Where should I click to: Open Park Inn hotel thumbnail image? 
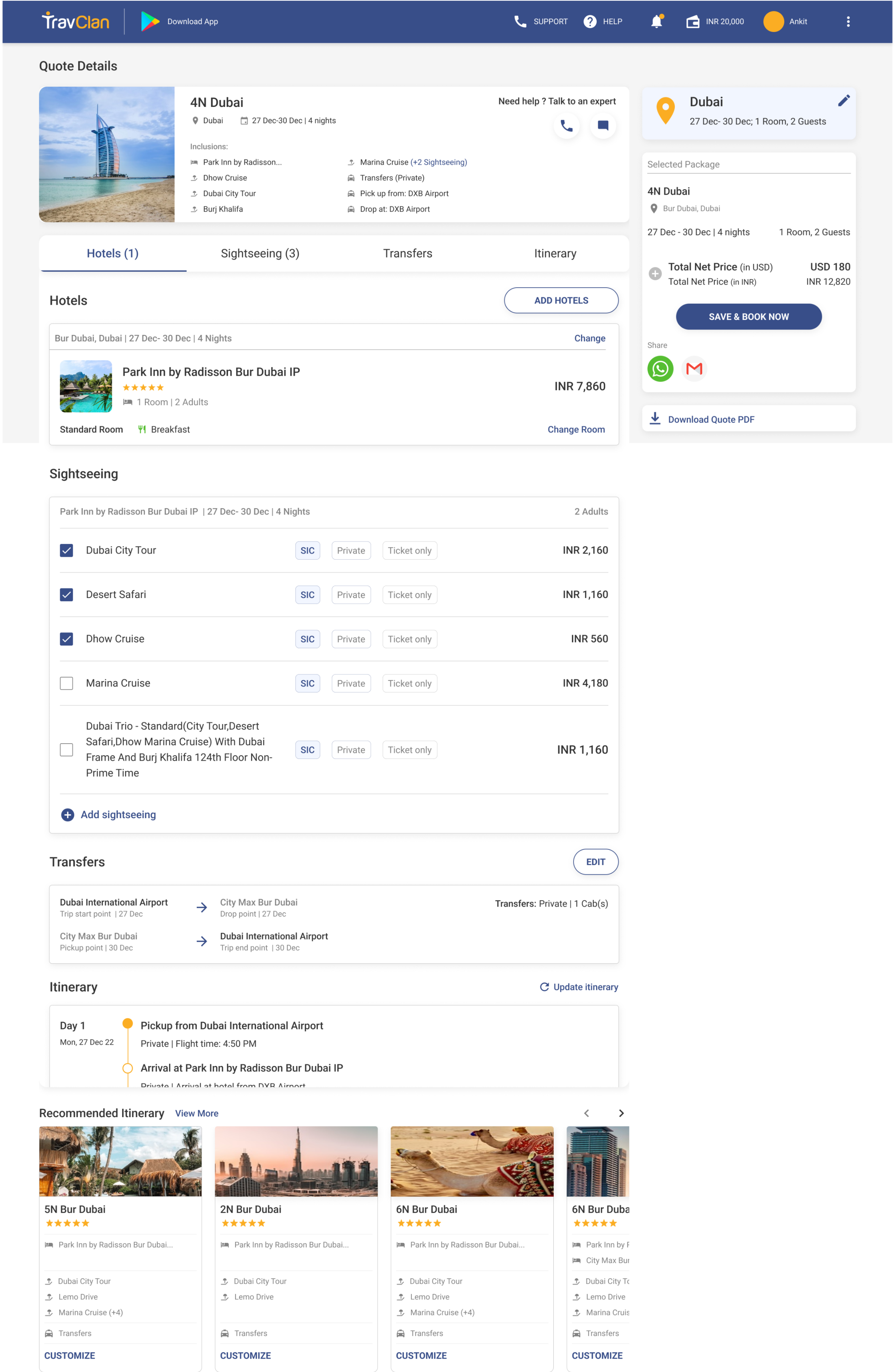[86, 386]
